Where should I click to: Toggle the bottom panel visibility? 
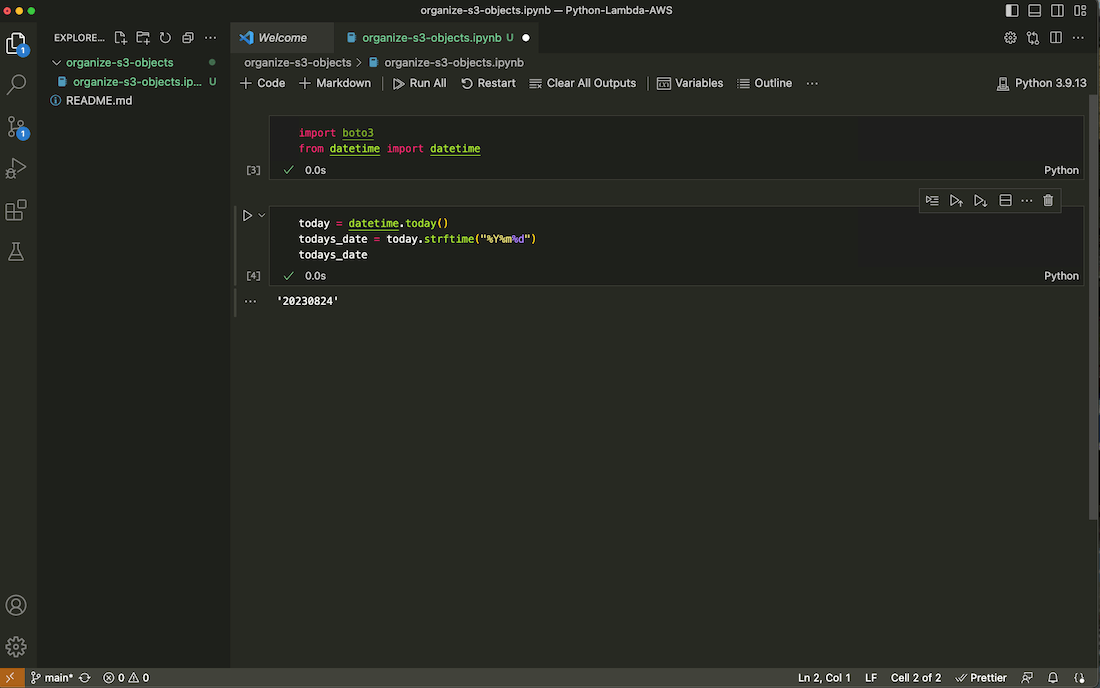pyautogui.click(x=1034, y=10)
